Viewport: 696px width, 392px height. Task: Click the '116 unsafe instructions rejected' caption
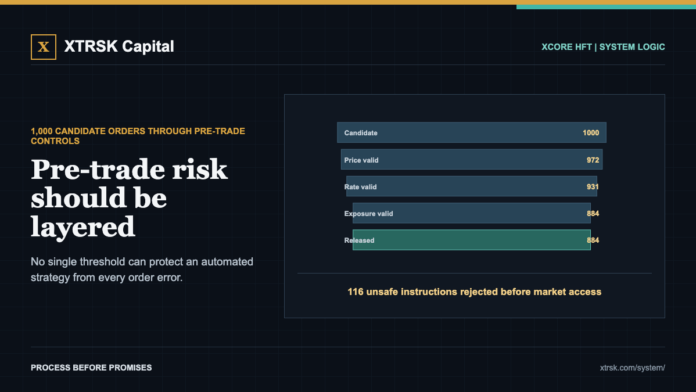(x=474, y=292)
